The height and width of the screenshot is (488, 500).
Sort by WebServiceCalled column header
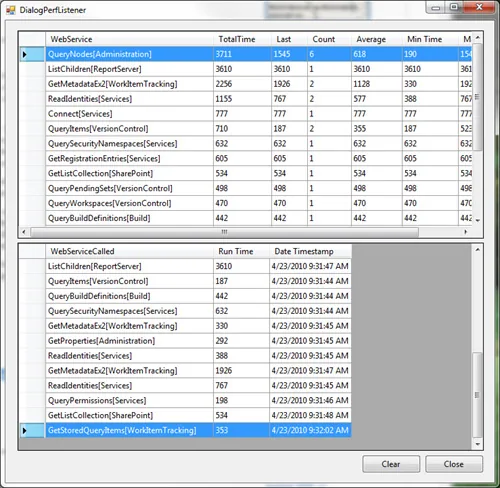[129, 251]
